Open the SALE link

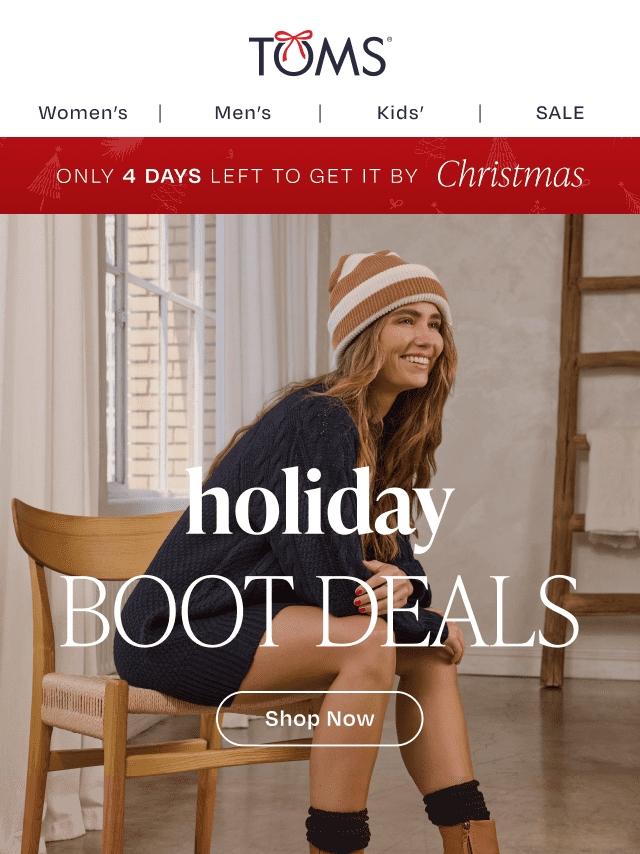coord(560,113)
